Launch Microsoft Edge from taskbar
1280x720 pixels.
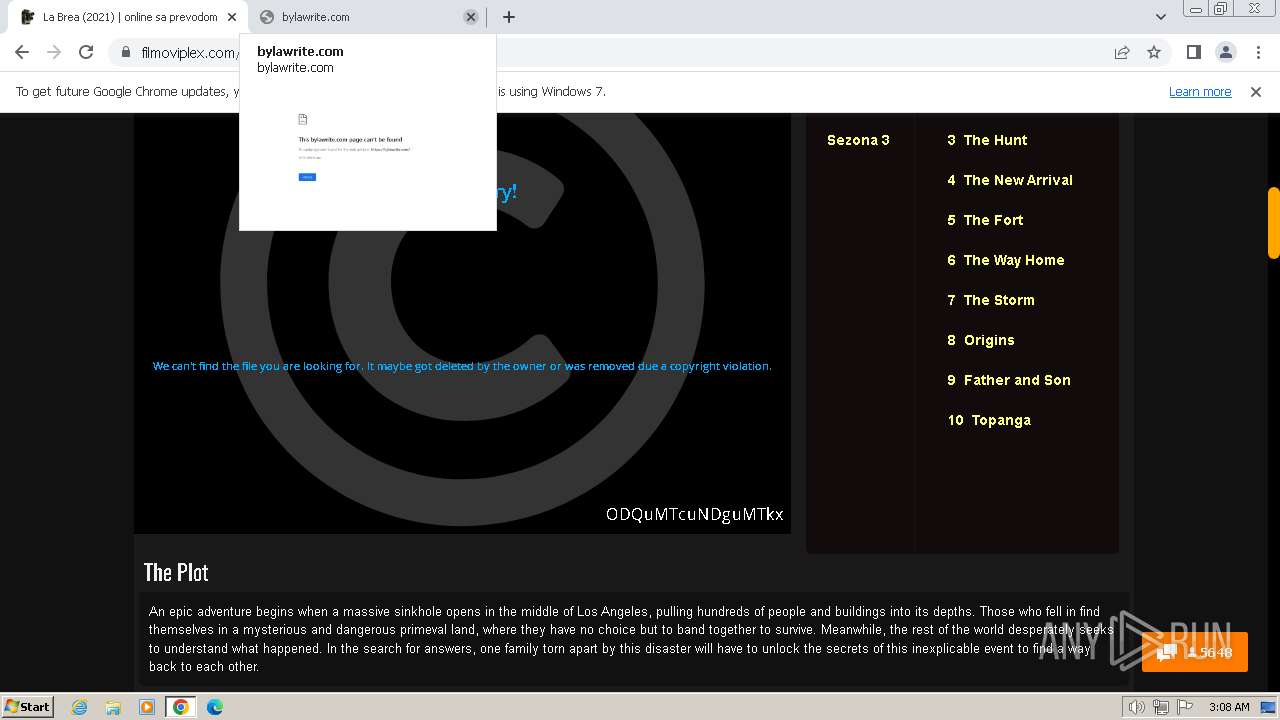215,707
